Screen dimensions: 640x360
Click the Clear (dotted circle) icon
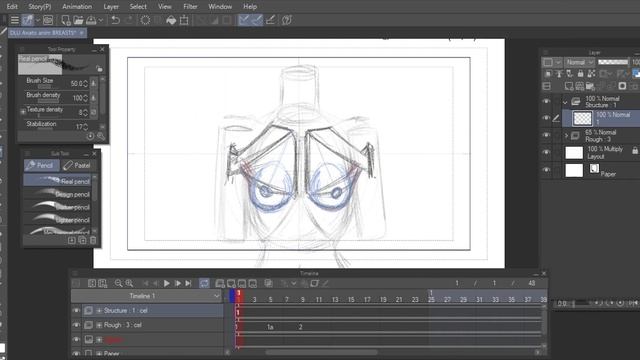point(145,20)
